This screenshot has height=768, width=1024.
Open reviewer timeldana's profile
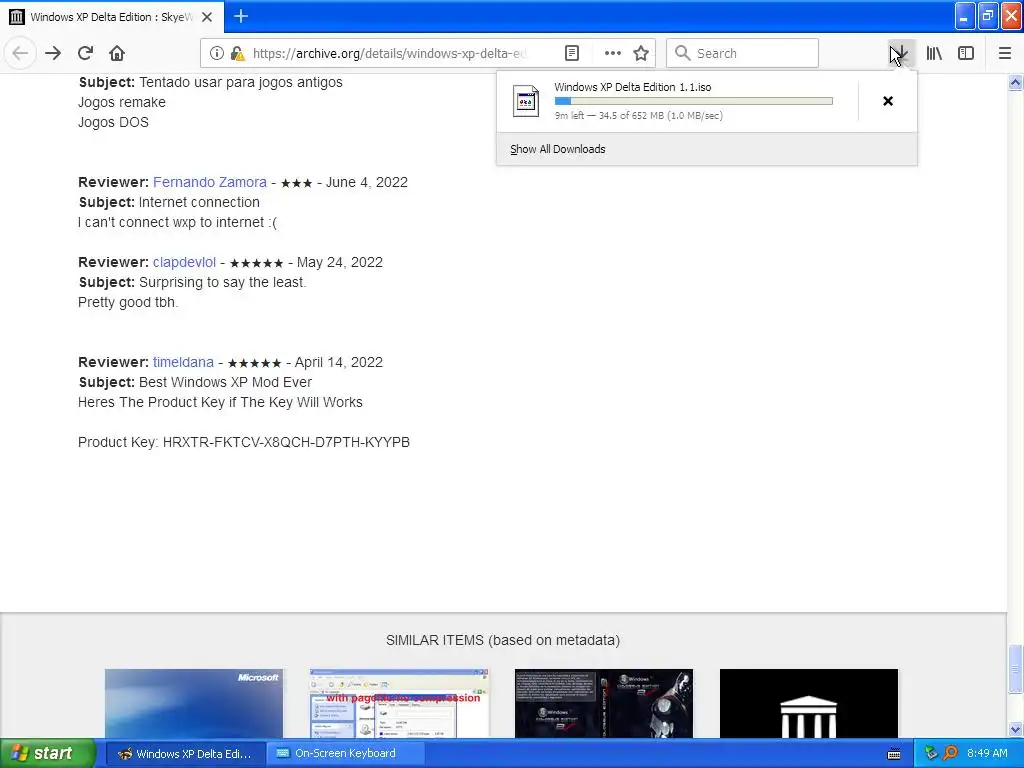[x=183, y=362]
